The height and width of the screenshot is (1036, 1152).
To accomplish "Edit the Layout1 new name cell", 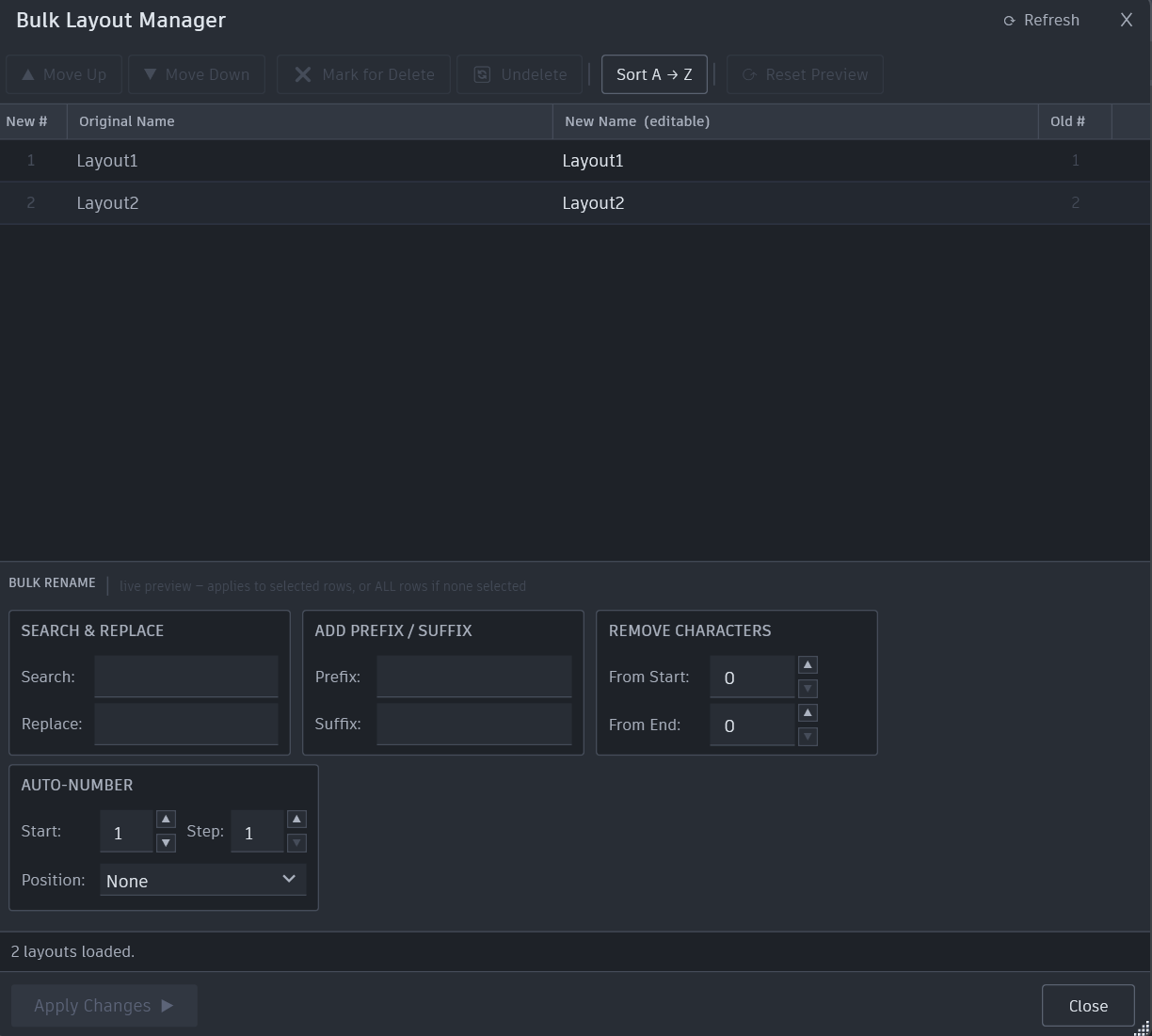I will (795, 161).
